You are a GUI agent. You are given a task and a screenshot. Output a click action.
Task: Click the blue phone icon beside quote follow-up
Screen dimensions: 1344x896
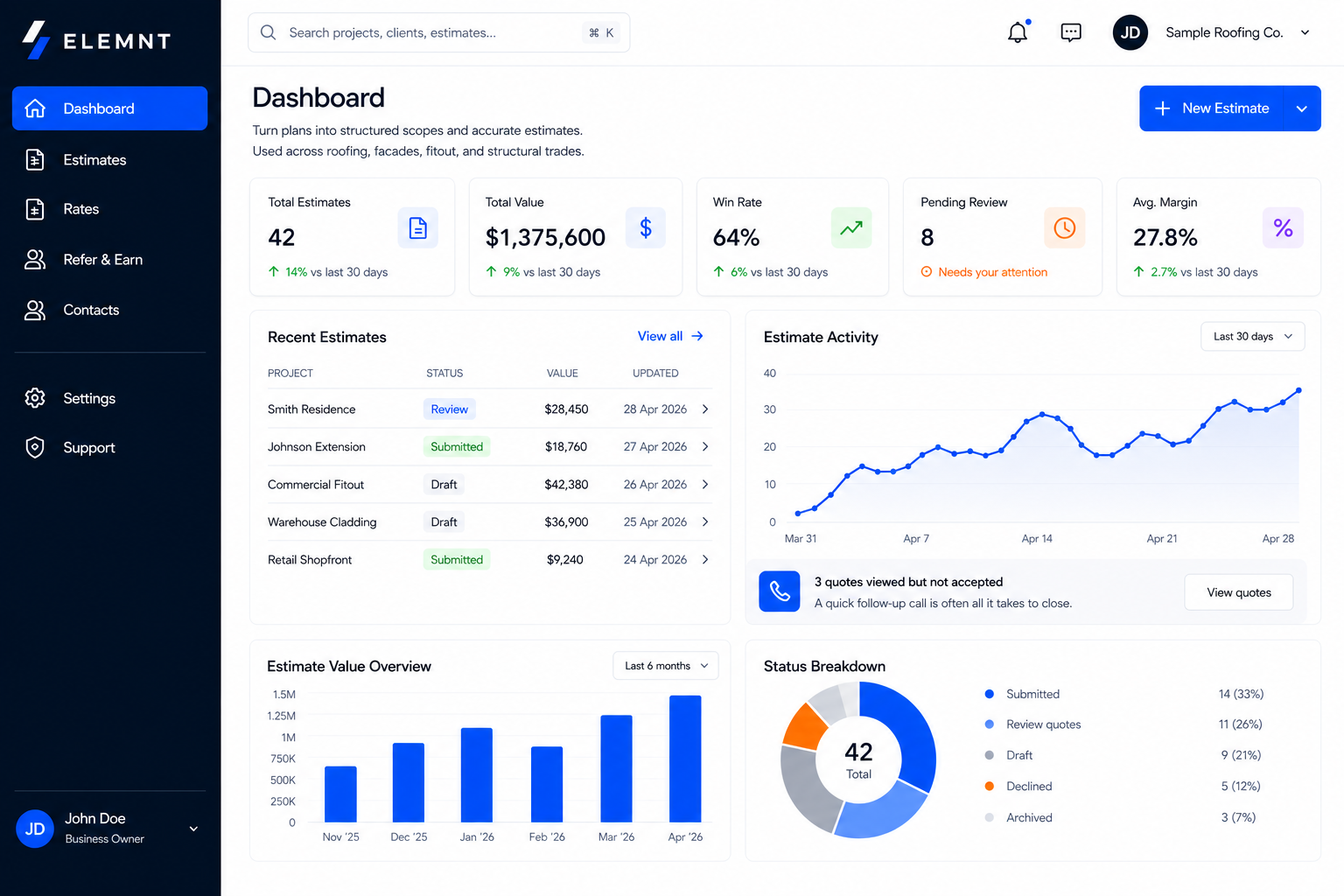click(779, 591)
